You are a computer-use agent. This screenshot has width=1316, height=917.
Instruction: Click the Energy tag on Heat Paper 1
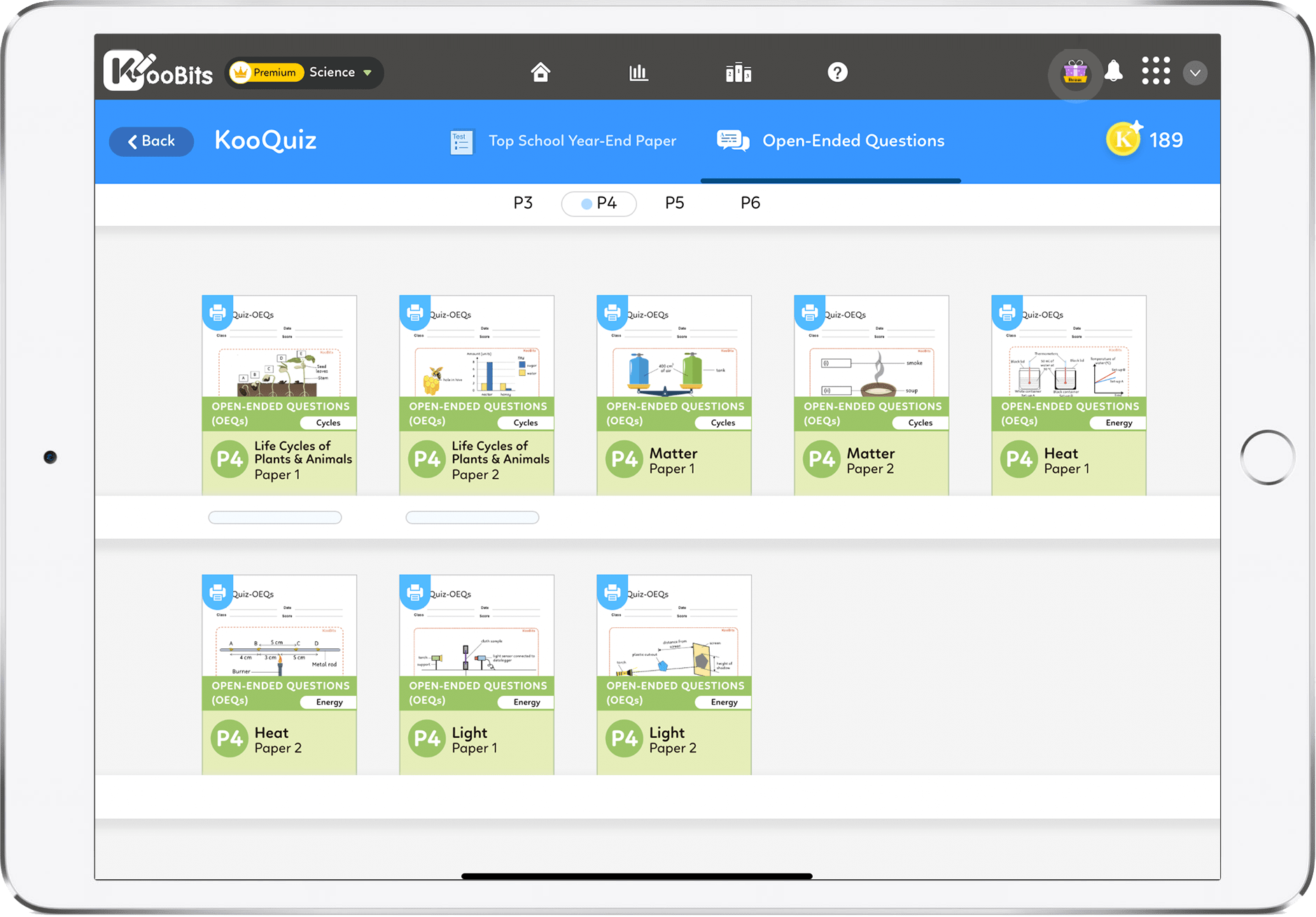coord(1118,423)
